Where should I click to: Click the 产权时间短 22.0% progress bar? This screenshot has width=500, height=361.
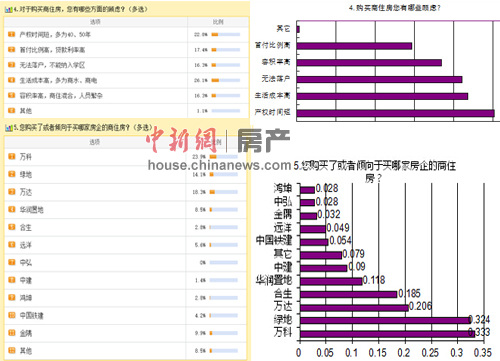click(226, 35)
